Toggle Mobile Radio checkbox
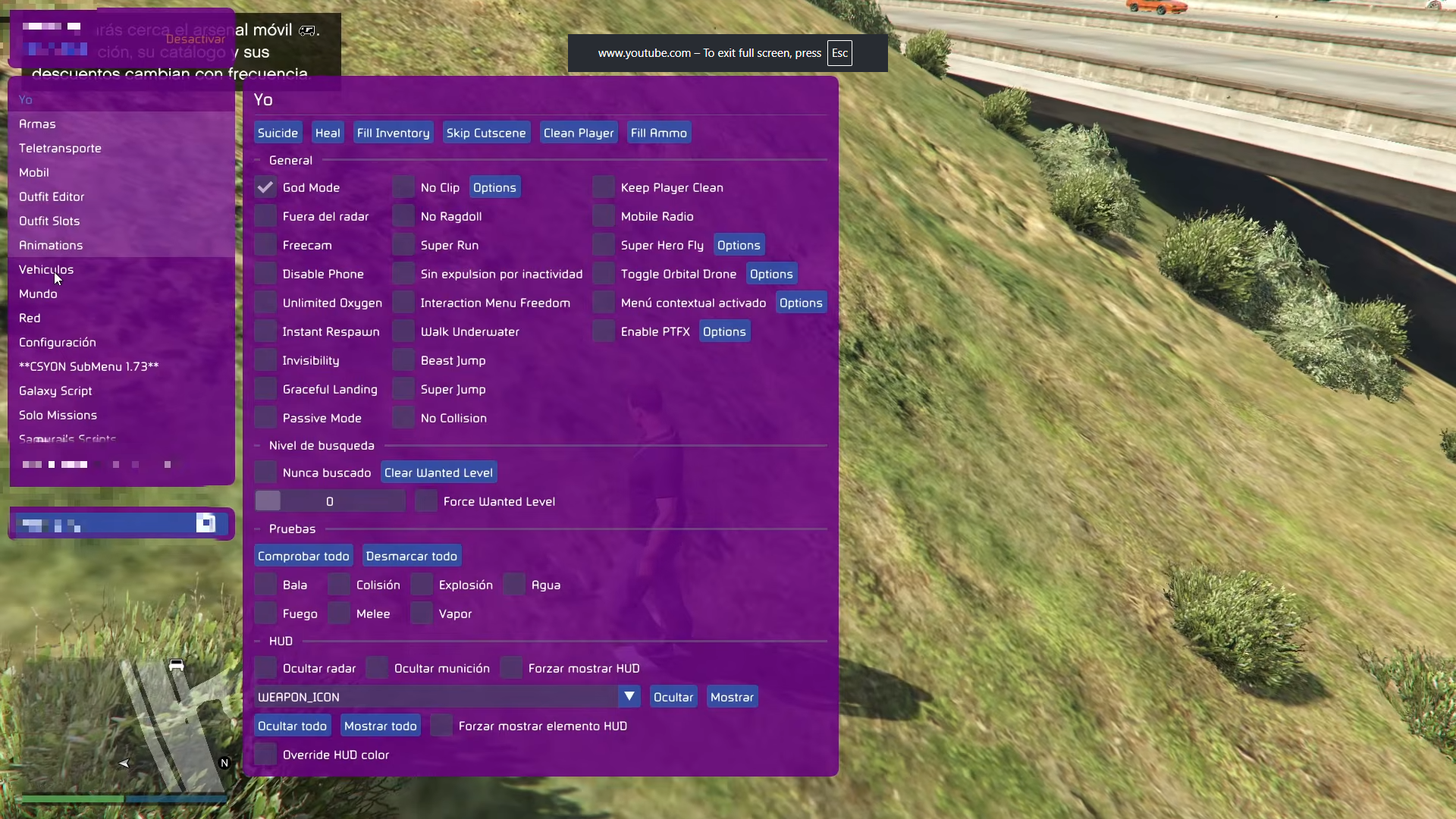1456x819 pixels. [x=604, y=216]
